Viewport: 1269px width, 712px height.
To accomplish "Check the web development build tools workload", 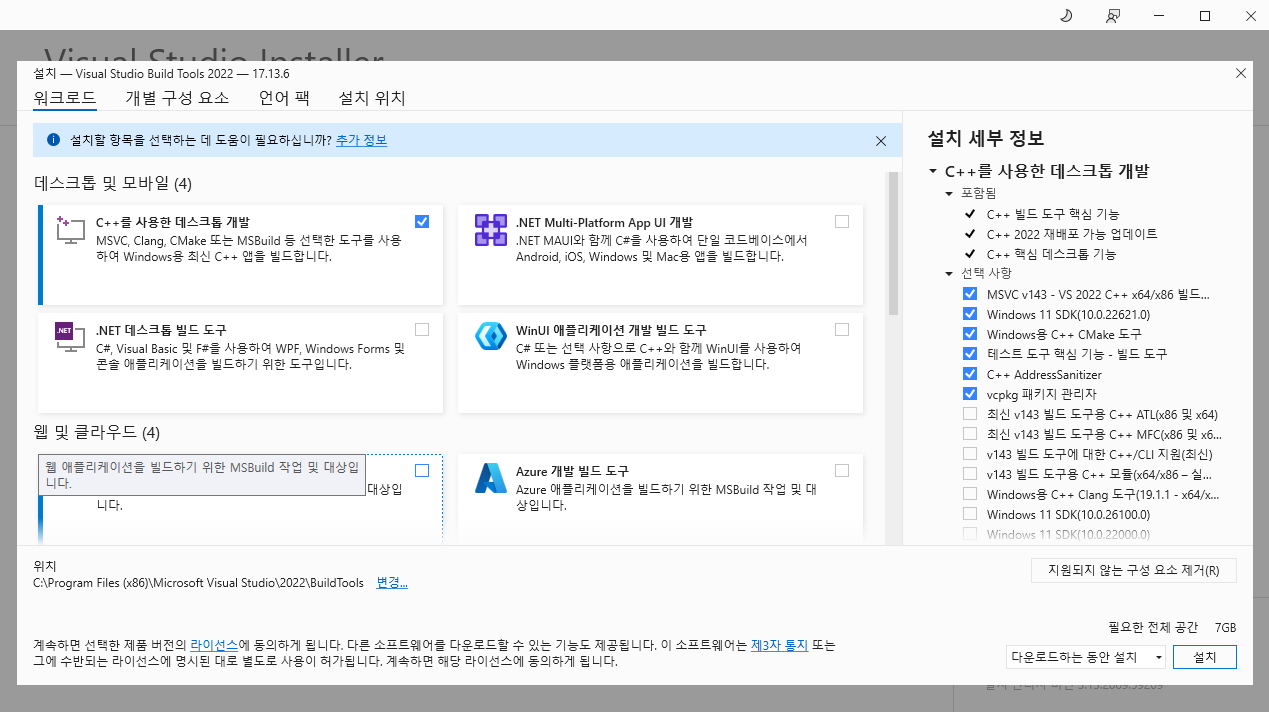I will [x=422, y=470].
